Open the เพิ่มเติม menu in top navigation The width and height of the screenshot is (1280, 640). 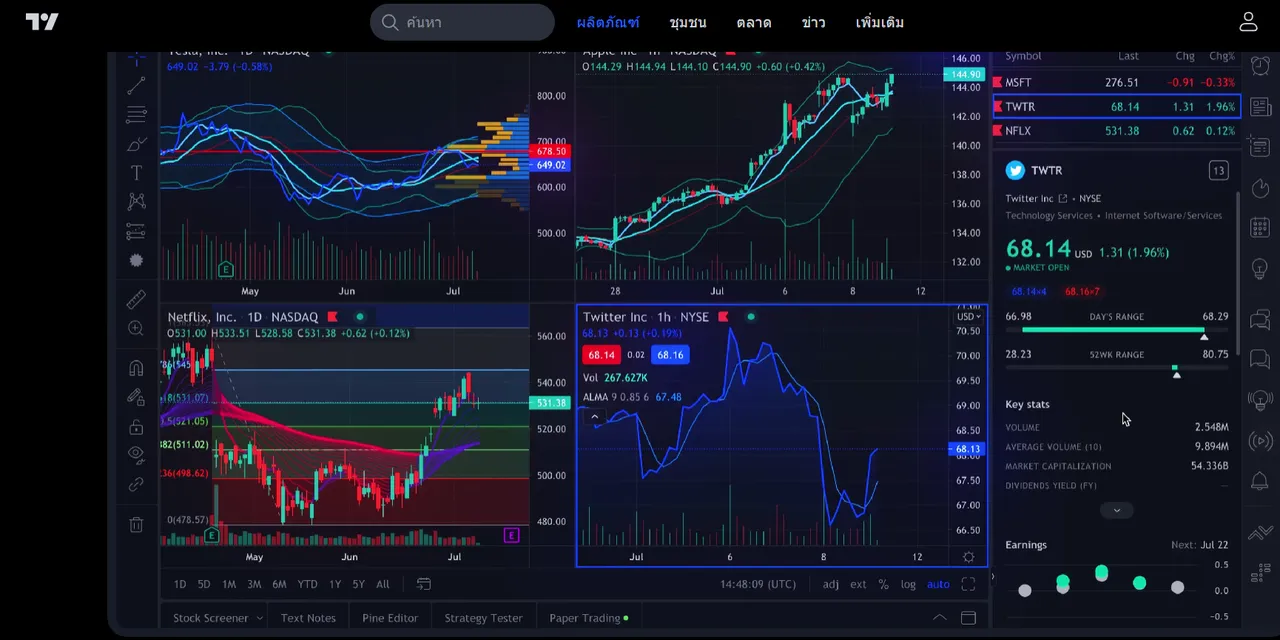(x=880, y=22)
